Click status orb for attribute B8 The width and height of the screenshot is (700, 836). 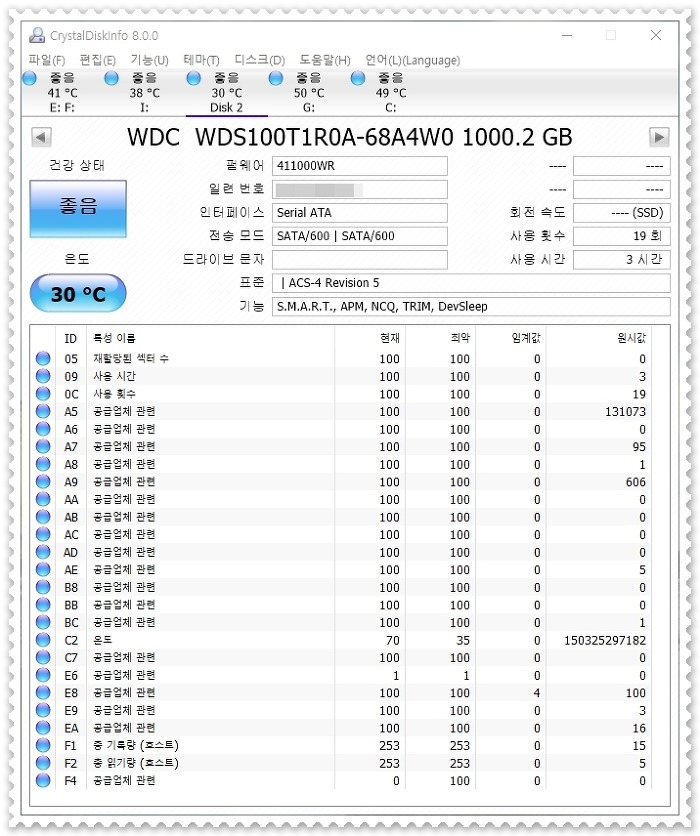pyautogui.click(x=43, y=588)
